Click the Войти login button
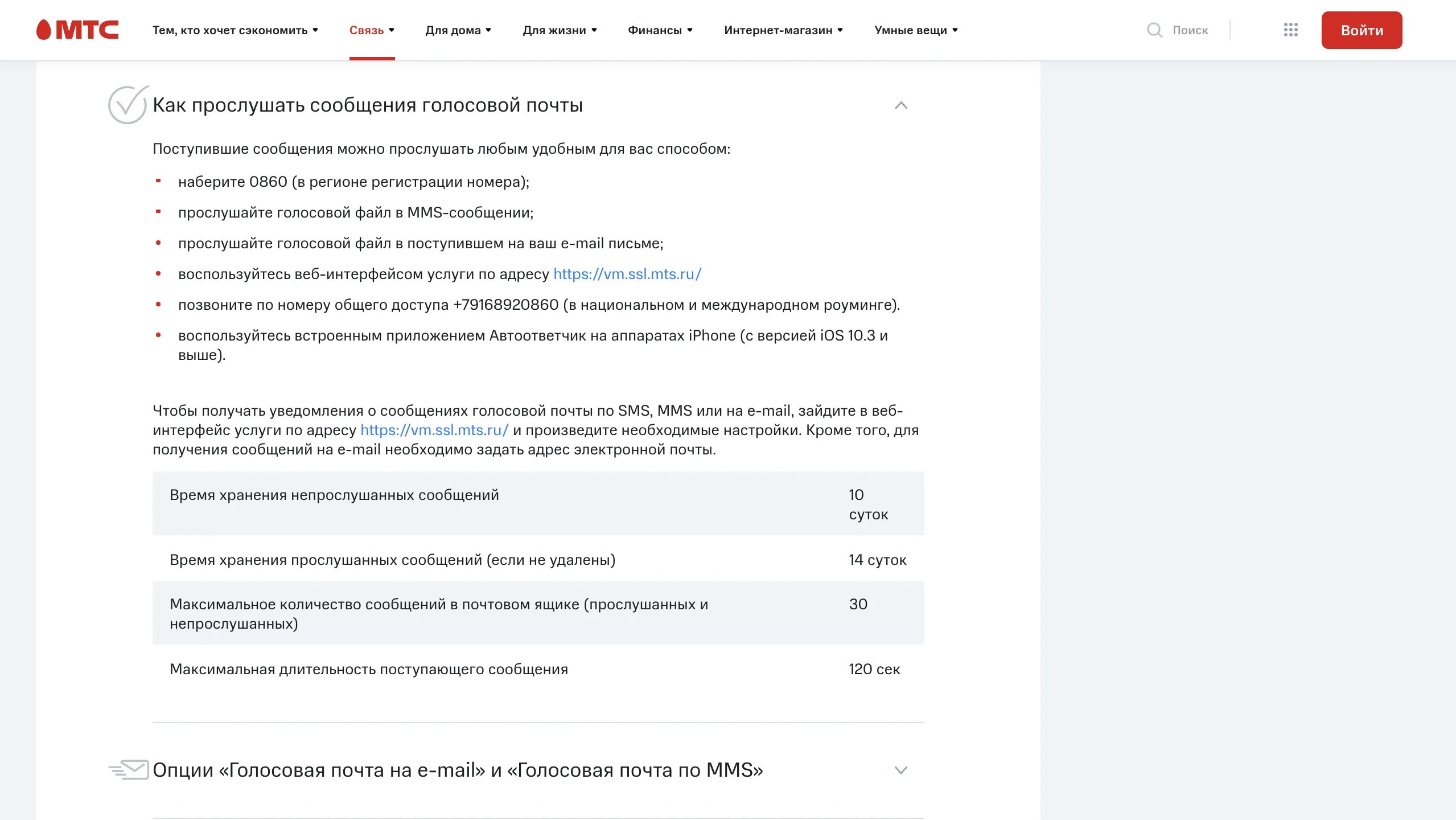The height and width of the screenshot is (820, 1456). point(1362,30)
